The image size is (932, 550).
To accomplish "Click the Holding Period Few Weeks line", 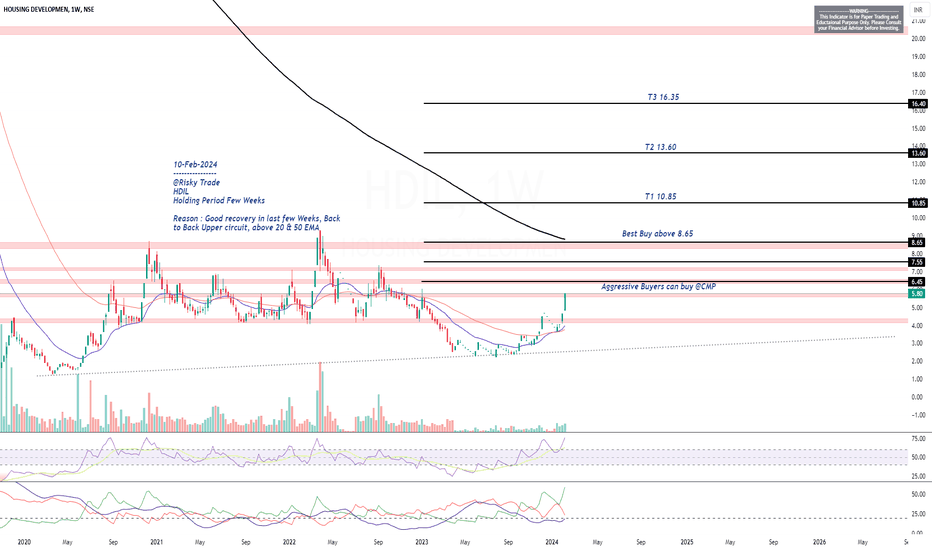I will click(x=219, y=200).
